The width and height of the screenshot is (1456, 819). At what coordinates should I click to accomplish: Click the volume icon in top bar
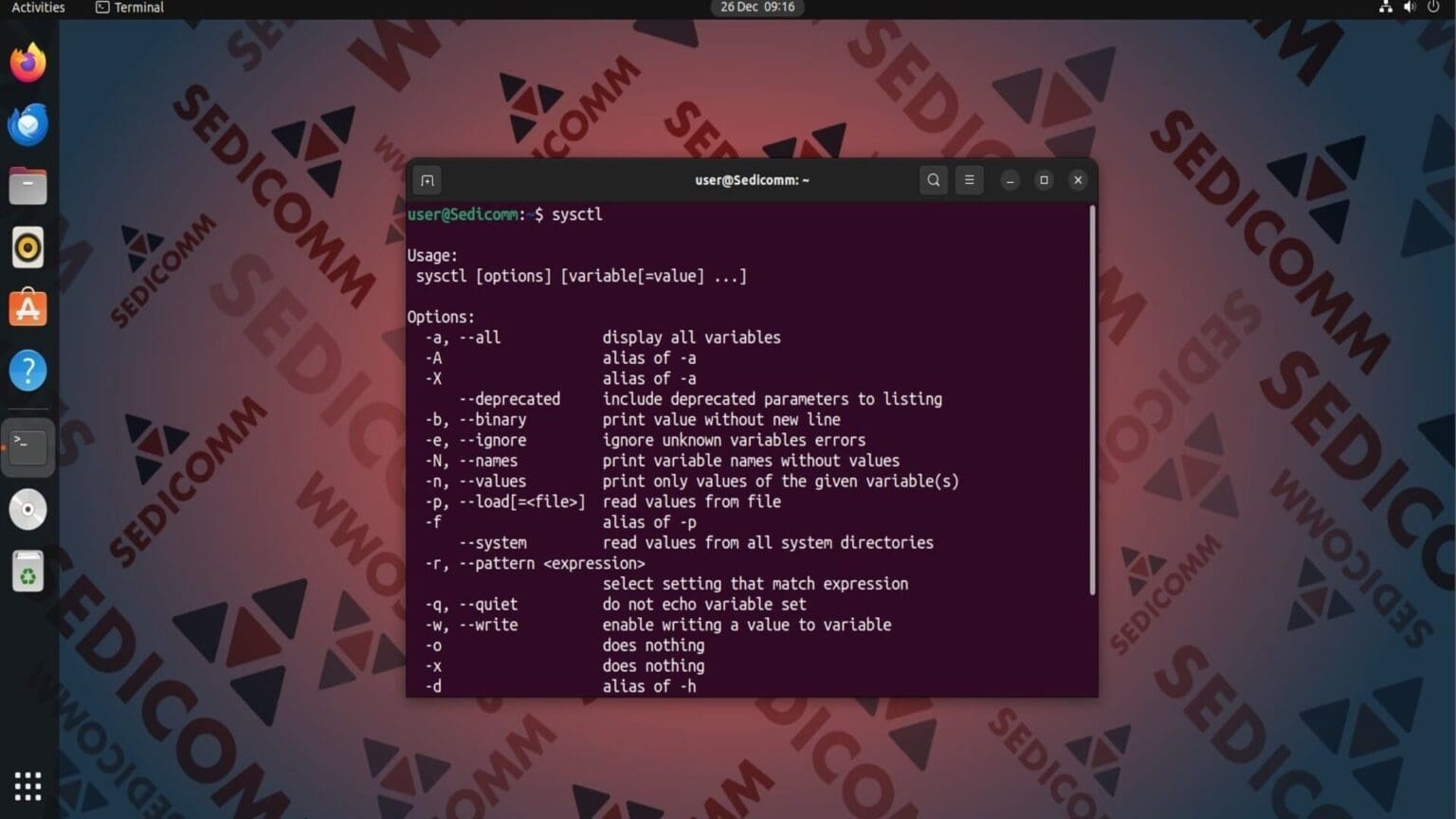click(x=1410, y=8)
